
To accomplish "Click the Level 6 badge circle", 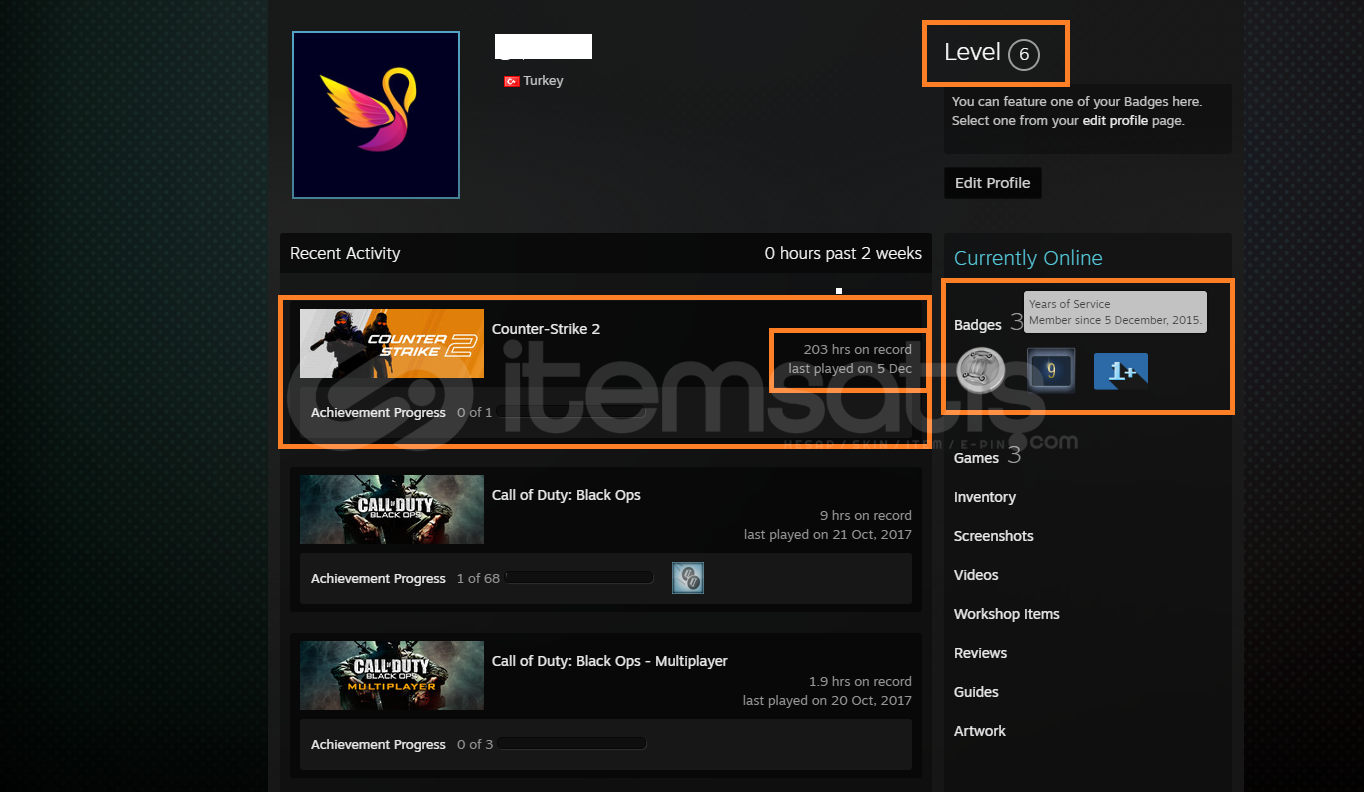I will click(x=1023, y=55).
